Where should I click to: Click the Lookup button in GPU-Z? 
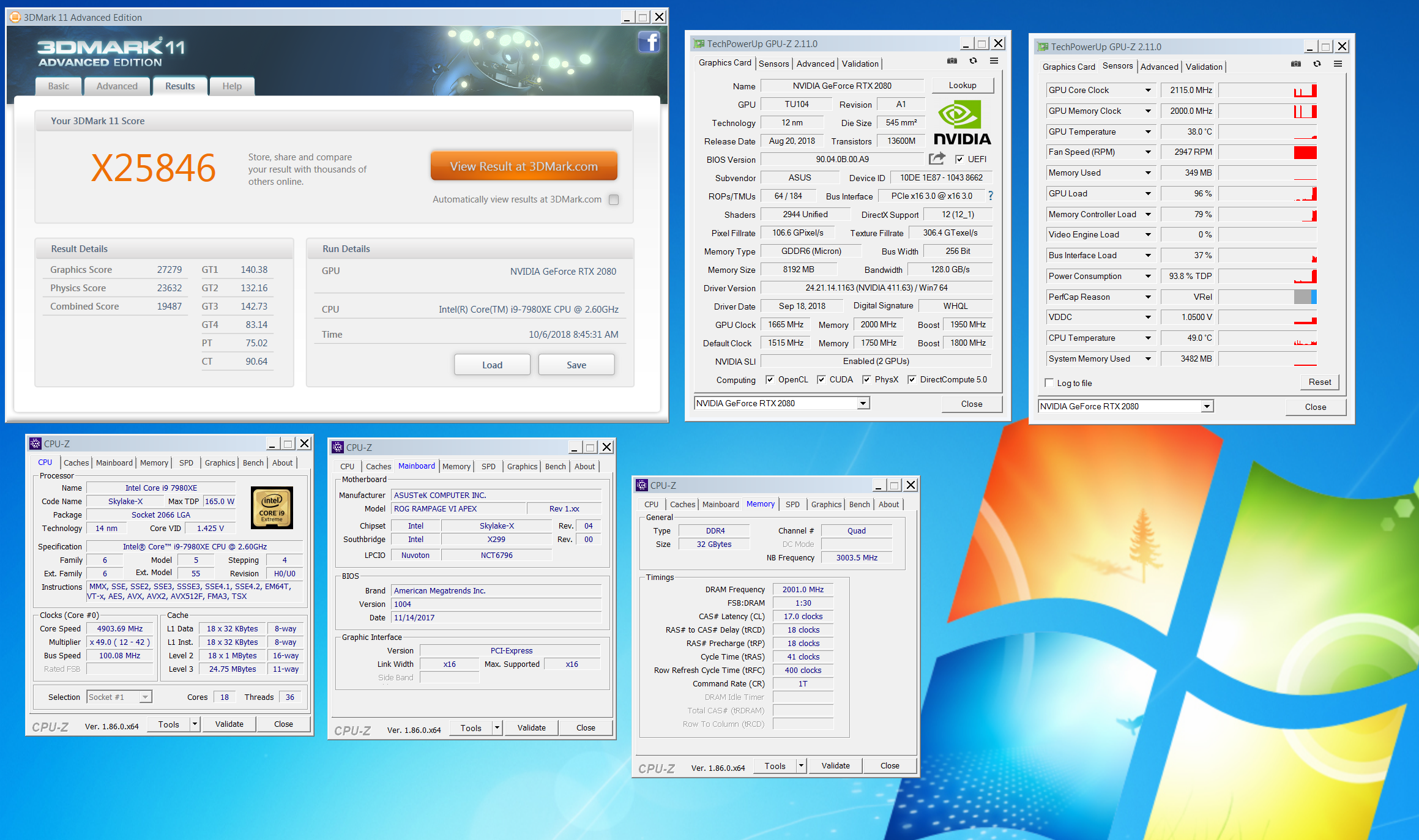(x=963, y=86)
